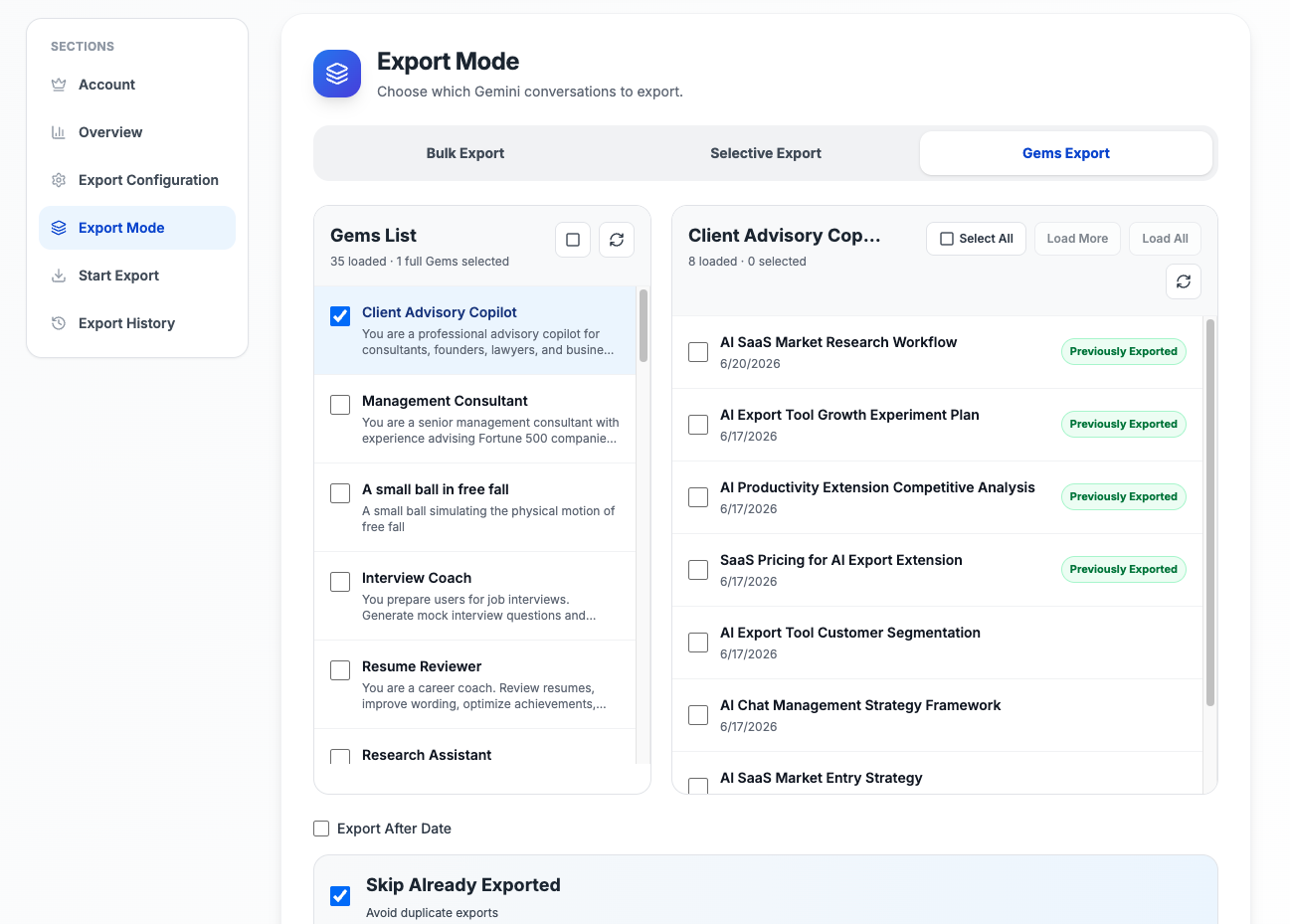Refresh the Client Advisory Copilot conversations
The width and height of the screenshot is (1290, 924).
[1184, 281]
